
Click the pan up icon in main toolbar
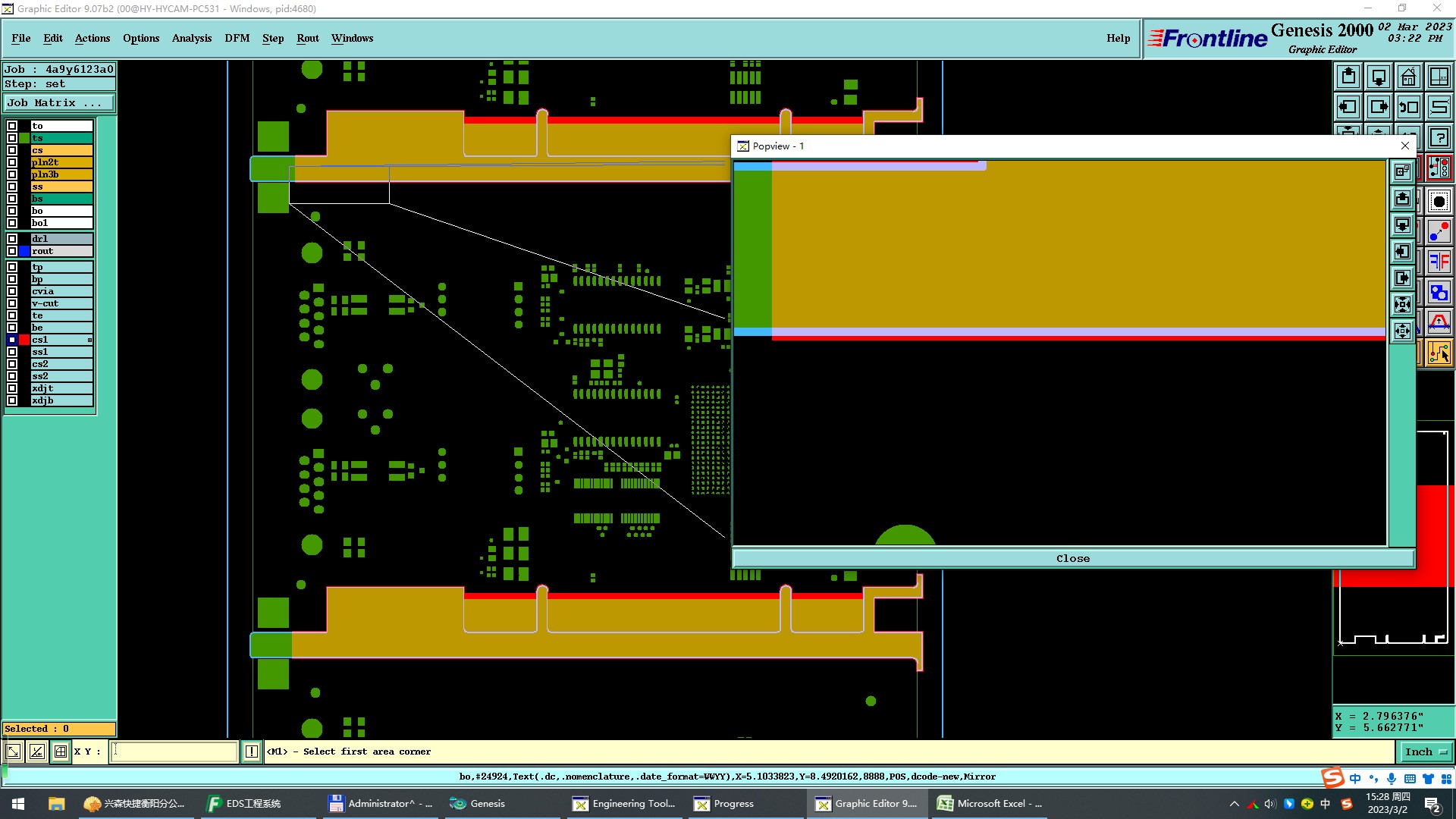(1348, 77)
